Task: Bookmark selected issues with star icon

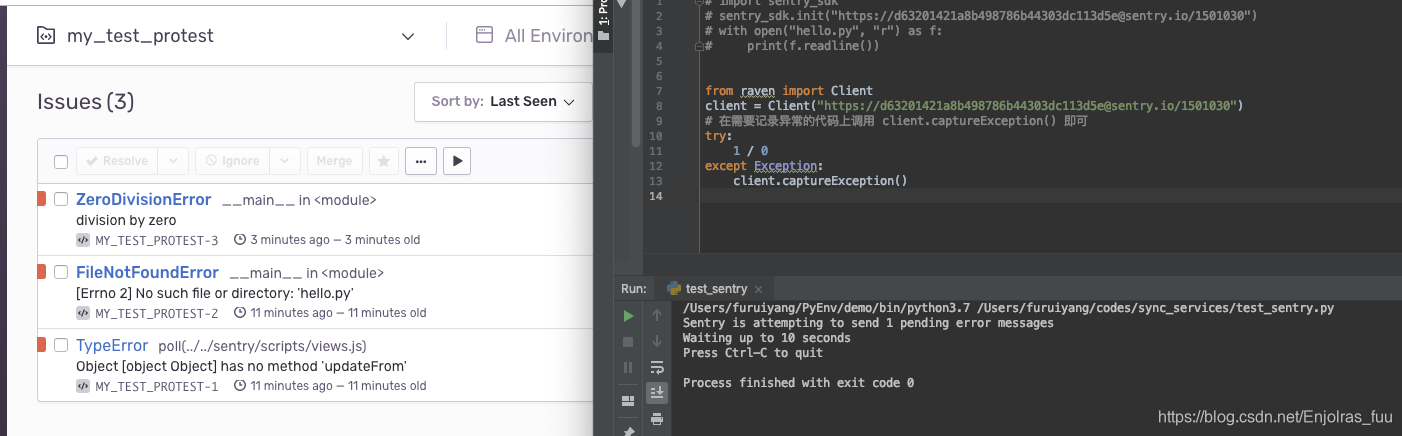Action: click(x=382, y=160)
